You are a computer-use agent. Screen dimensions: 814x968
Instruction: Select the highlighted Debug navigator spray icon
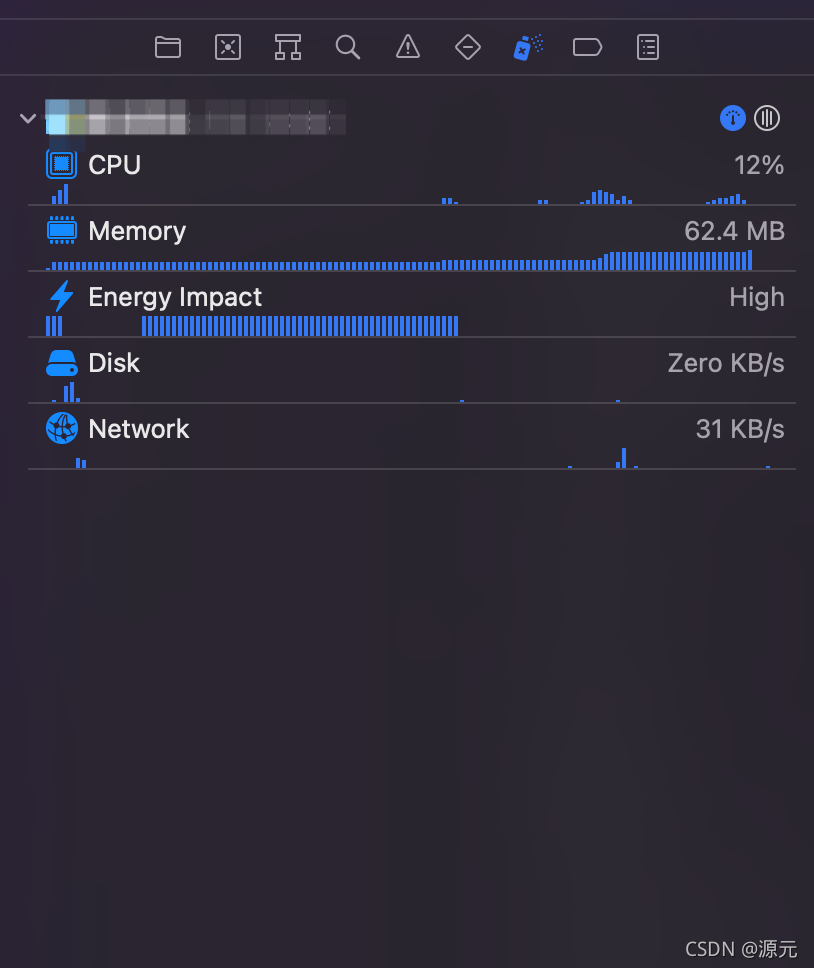pyautogui.click(x=527, y=47)
